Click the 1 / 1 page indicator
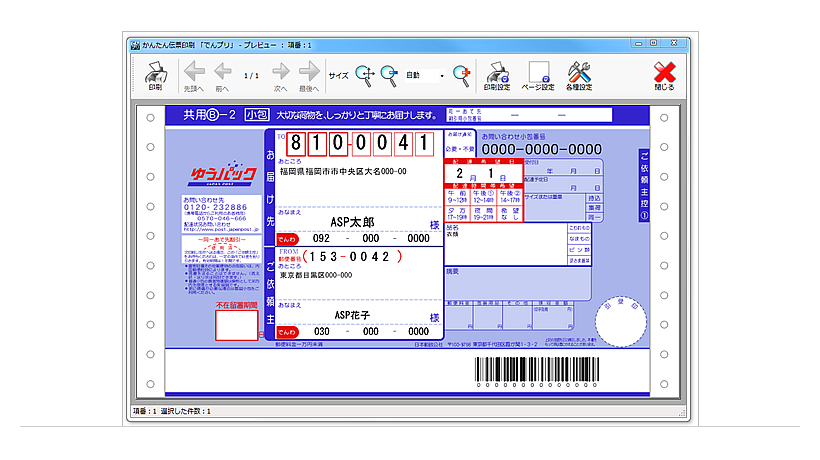Image resolution: width=820 pixels, height=460 pixels. [x=252, y=75]
